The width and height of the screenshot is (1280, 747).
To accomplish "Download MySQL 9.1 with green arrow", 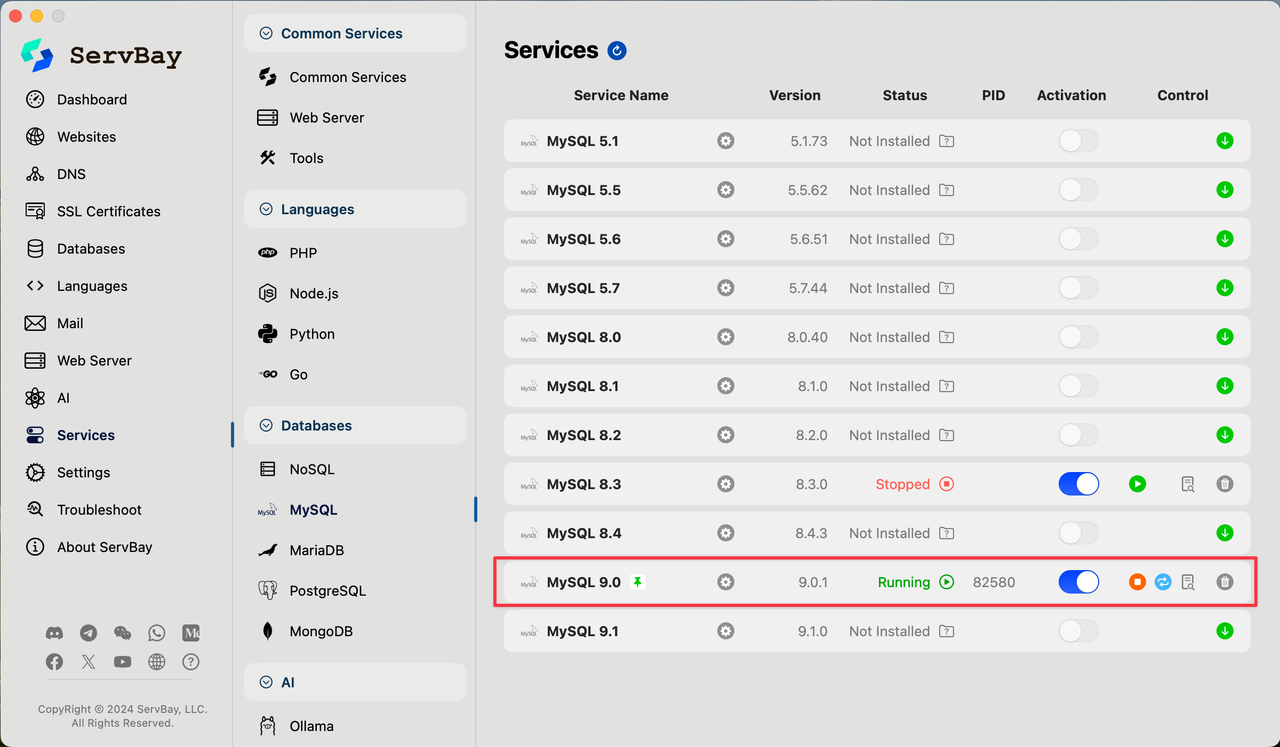I will click(x=1225, y=631).
